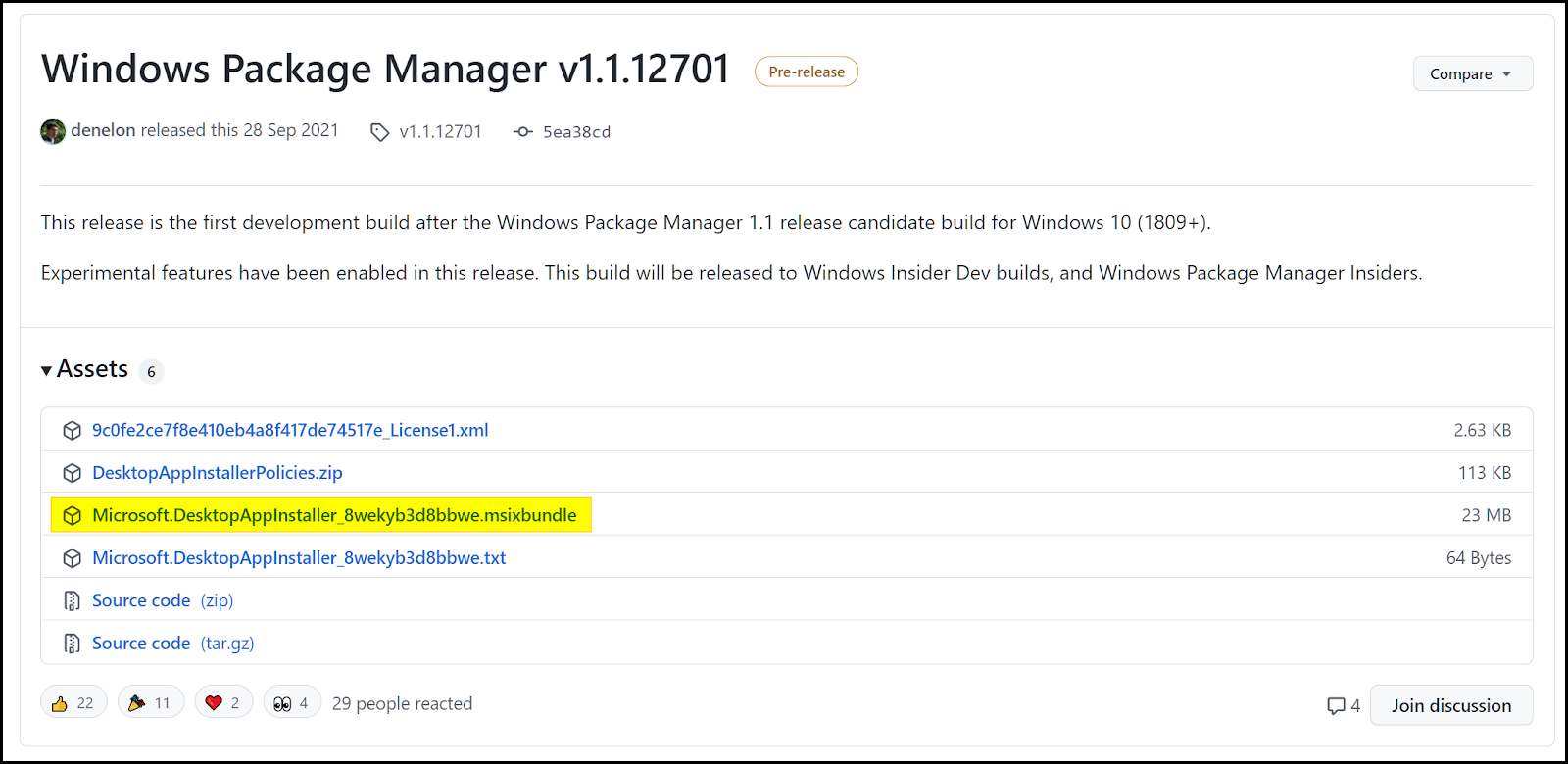
Task: Collapse the Assets section
Action: 85,369
